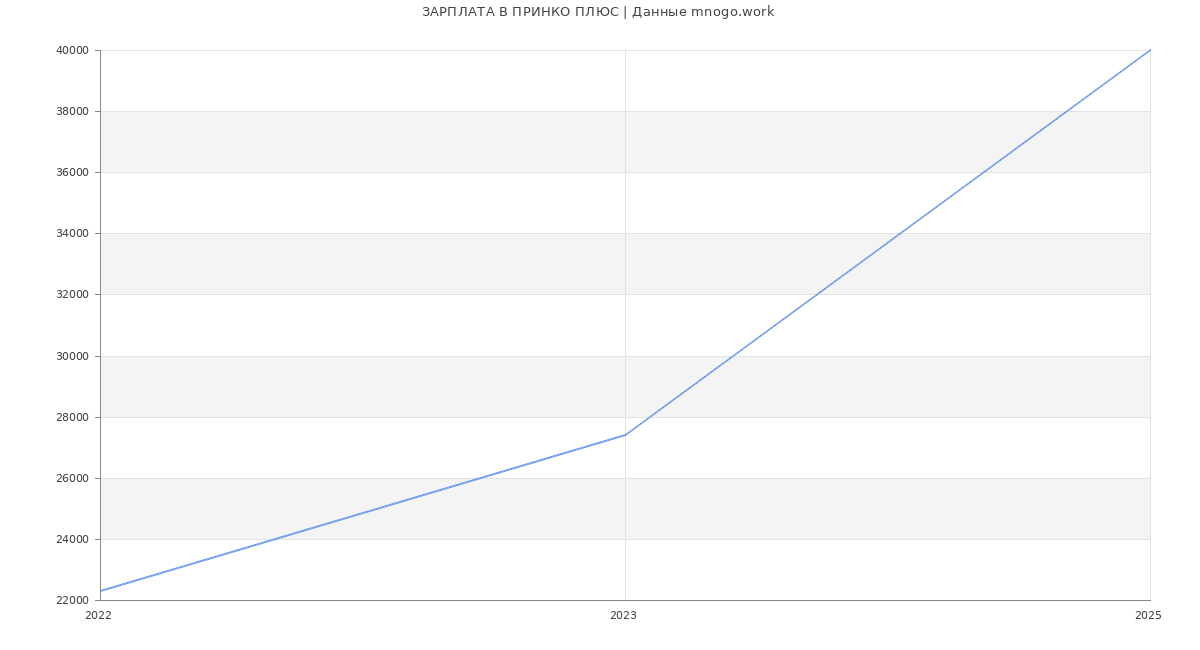1200x650 pixels.
Task: Click the 34000 y-axis label
Action: [x=72, y=234]
